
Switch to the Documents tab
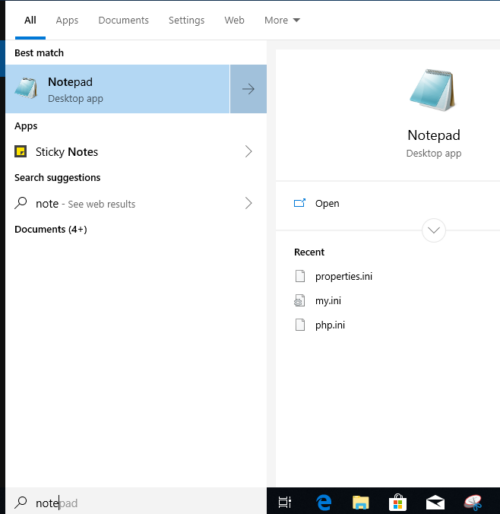coord(123,20)
